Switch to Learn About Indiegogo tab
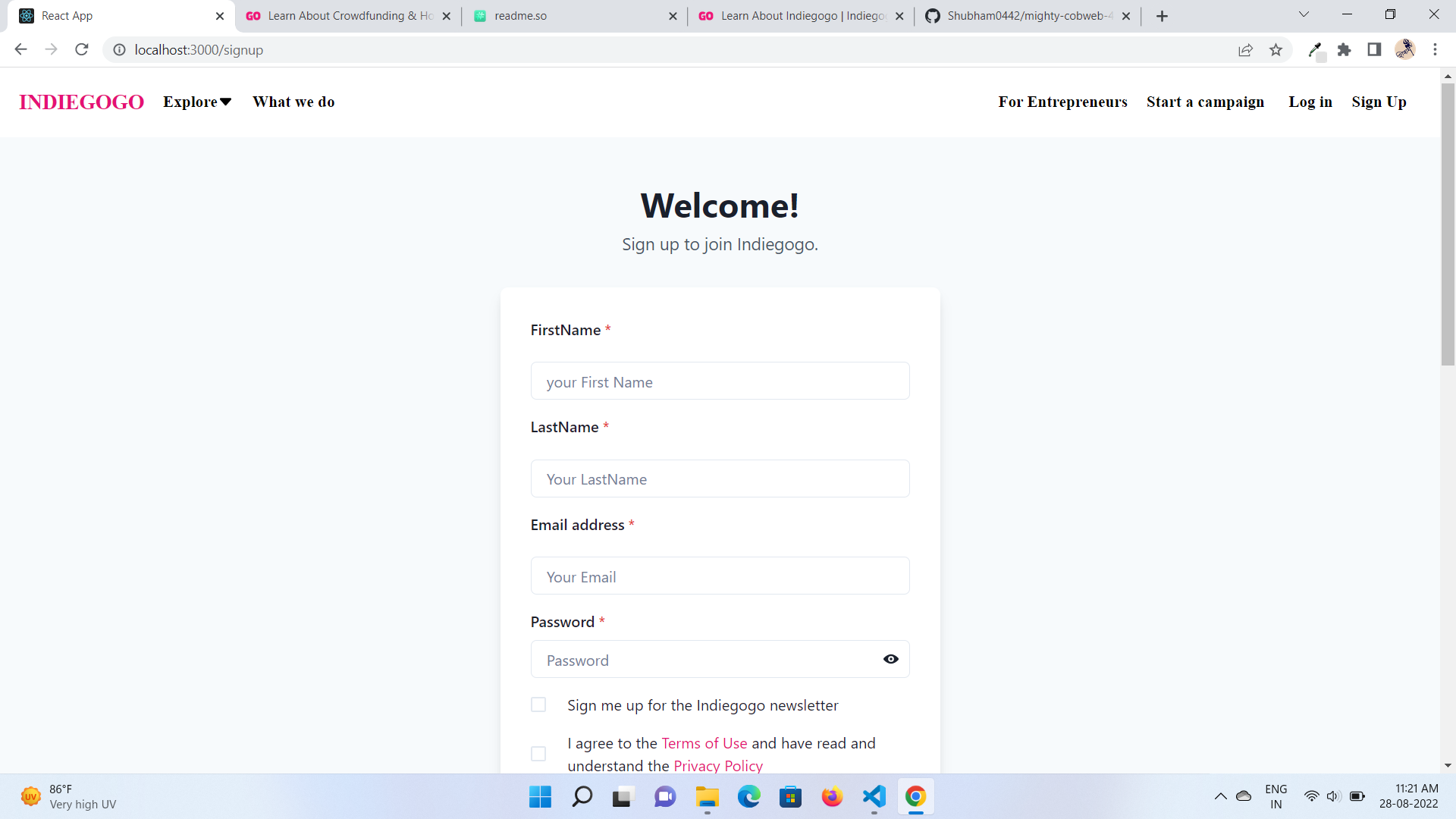This screenshot has width=1456, height=819. click(x=800, y=16)
